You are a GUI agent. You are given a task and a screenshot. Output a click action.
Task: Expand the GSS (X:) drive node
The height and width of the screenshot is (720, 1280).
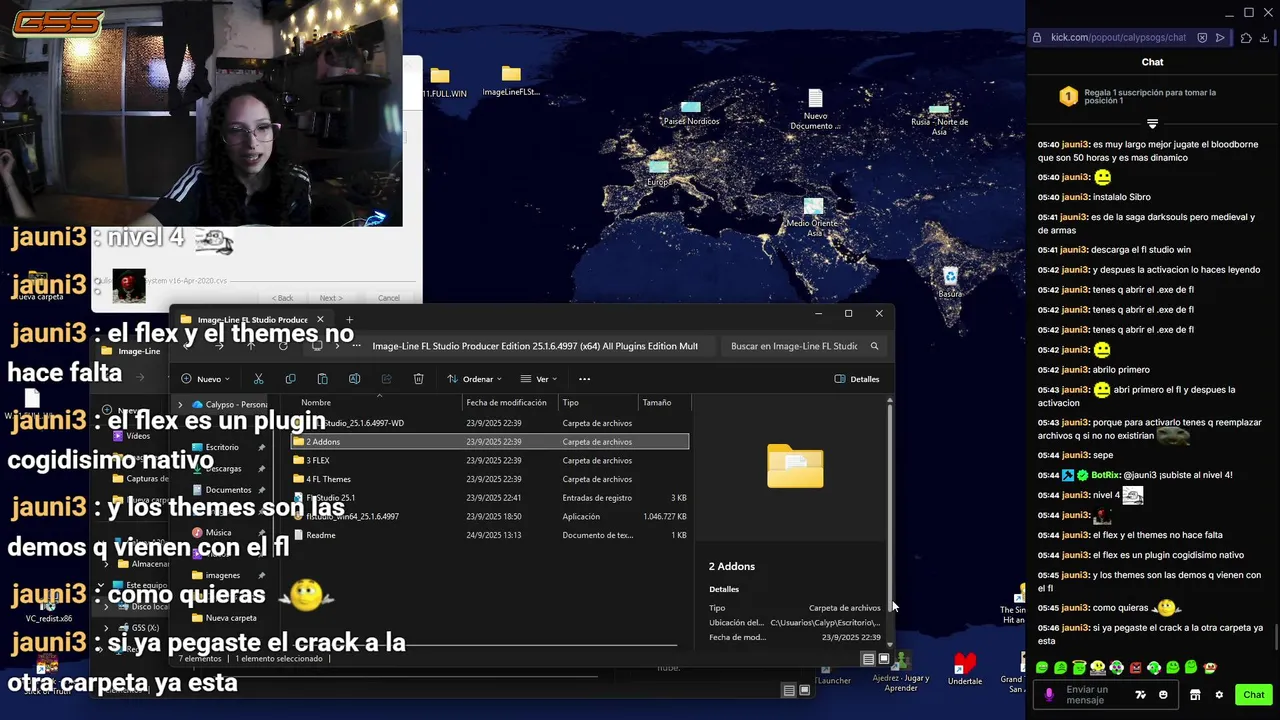[x=107, y=628]
